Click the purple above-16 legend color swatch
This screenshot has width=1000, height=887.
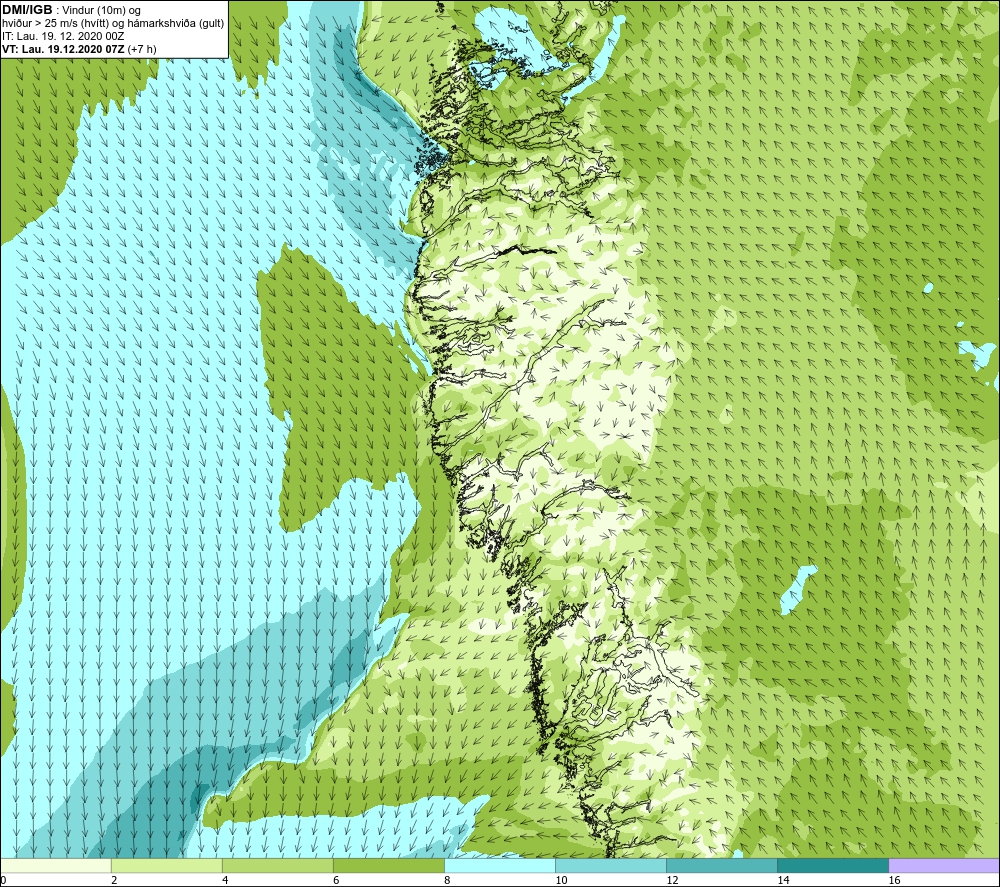(x=944, y=865)
